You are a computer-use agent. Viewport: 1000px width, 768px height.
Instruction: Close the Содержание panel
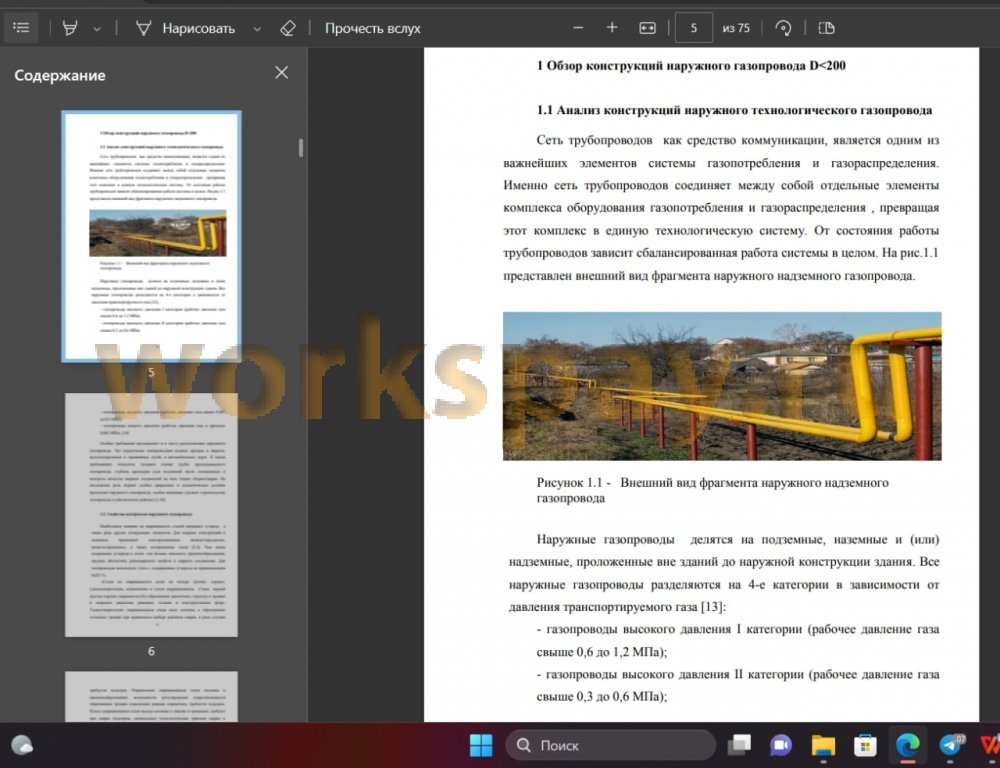tap(281, 73)
